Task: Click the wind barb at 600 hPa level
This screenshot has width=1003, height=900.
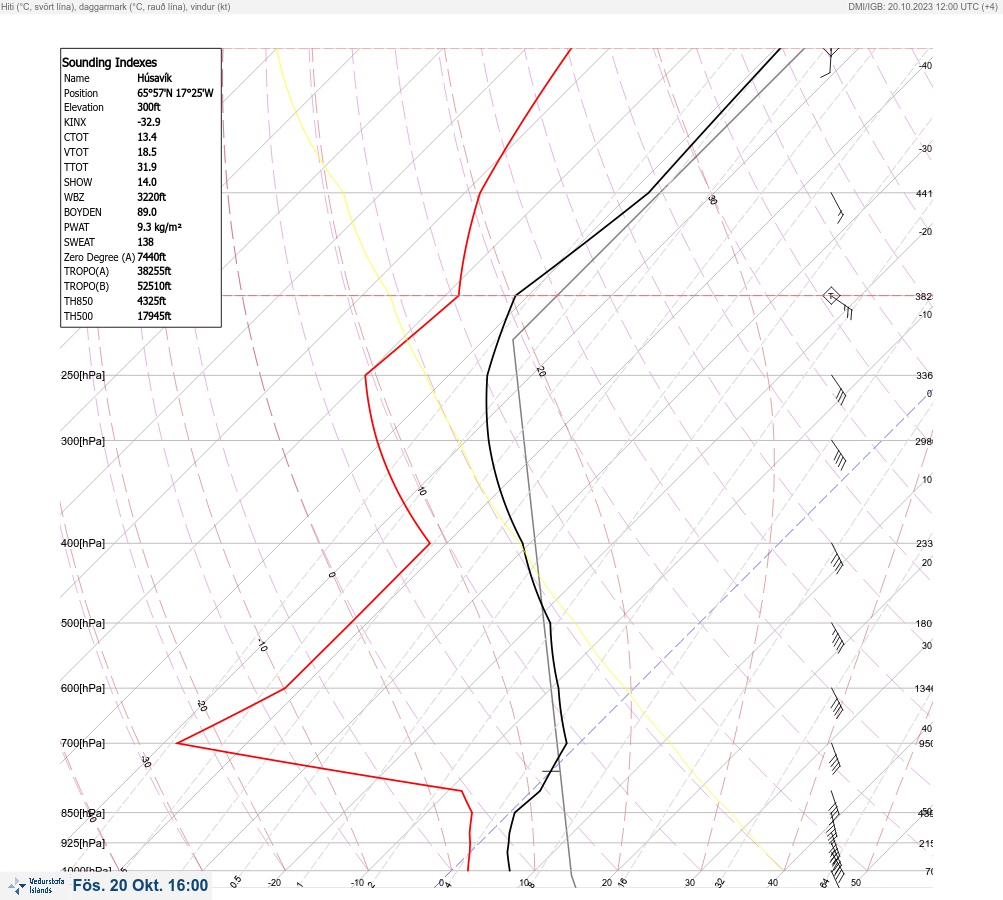Action: 837,703
